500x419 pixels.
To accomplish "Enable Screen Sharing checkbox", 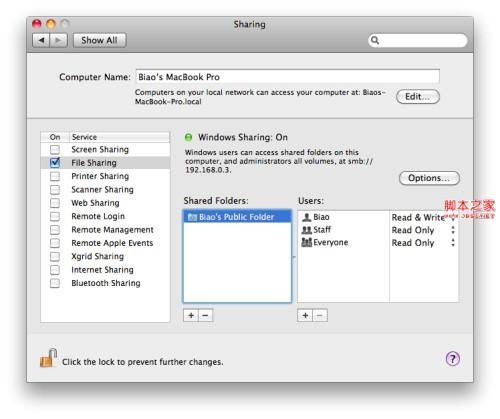I will point(55,149).
